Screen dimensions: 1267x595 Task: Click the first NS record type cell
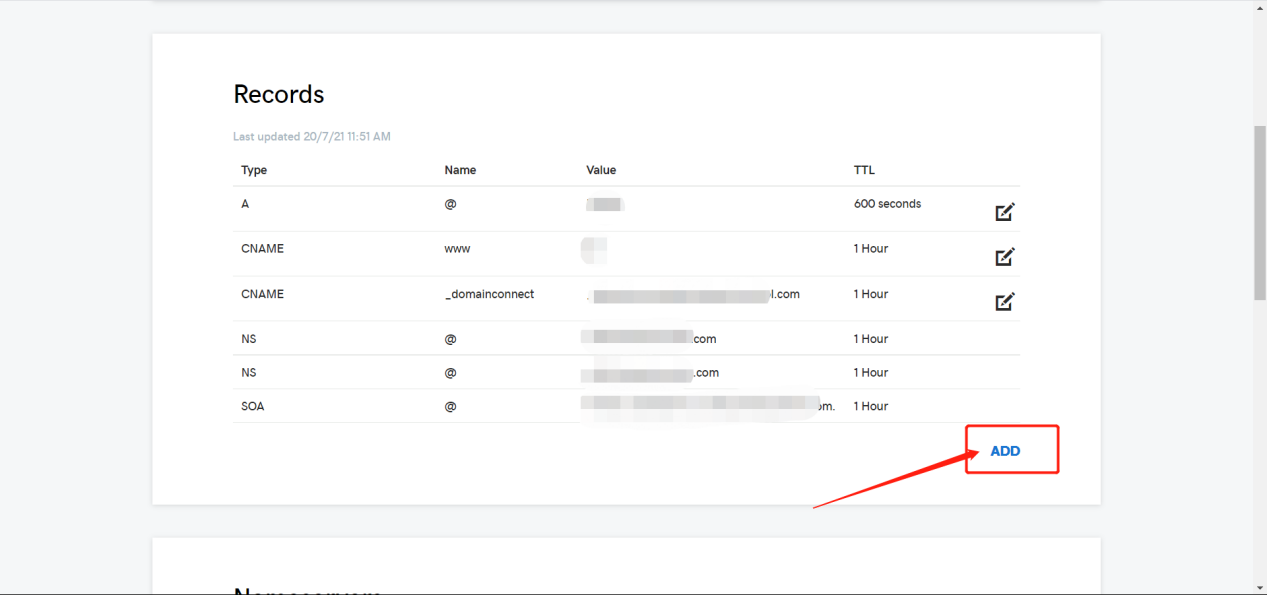(x=249, y=339)
